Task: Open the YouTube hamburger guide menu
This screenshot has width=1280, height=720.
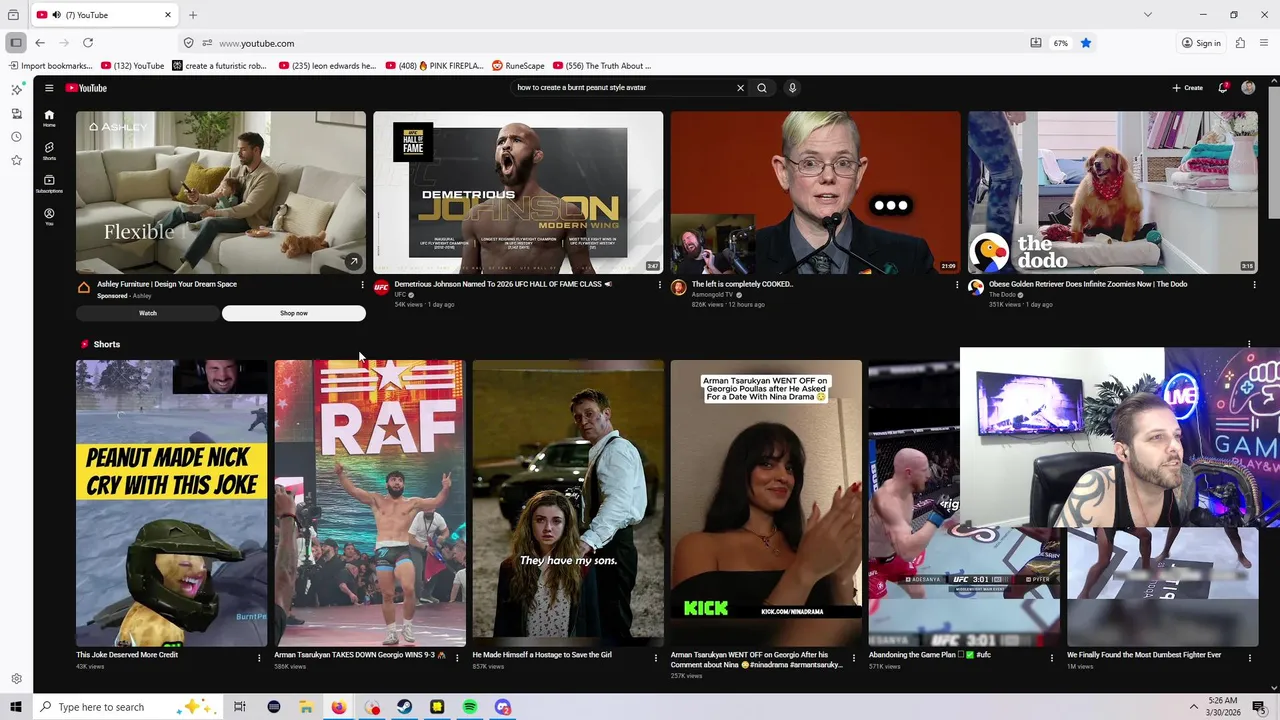Action: [x=49, y=88]
